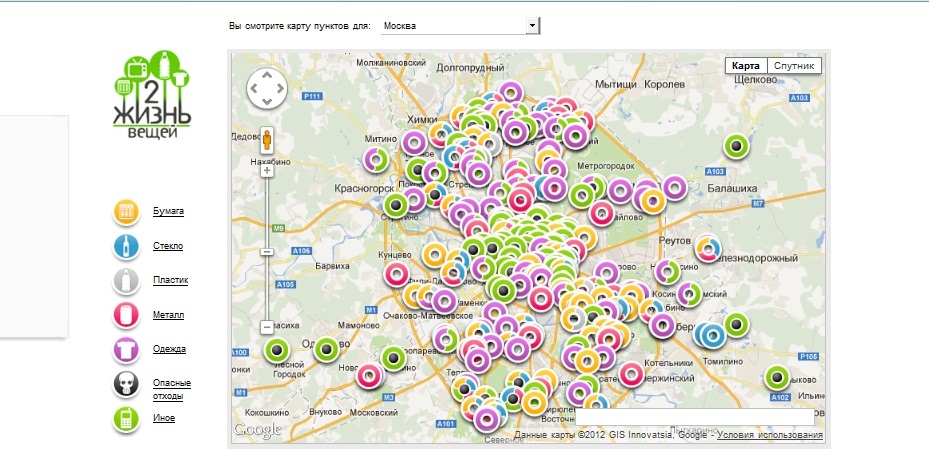Select the Опасные отходы skull icon
The width and height of the screenshot is (929, 457).
(125, 386)
